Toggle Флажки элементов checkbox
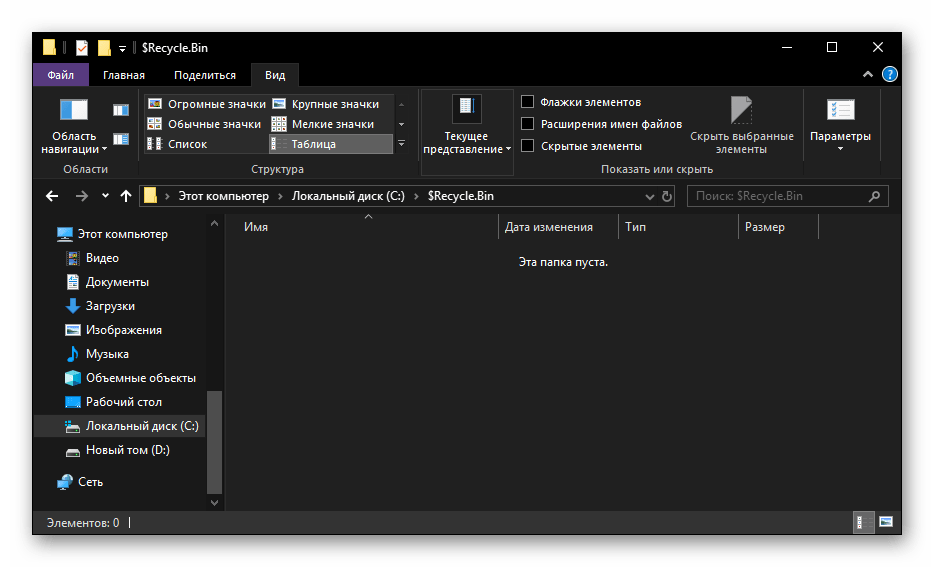The image size is (934, 567). pyautogui.click(x=527, y=102)
